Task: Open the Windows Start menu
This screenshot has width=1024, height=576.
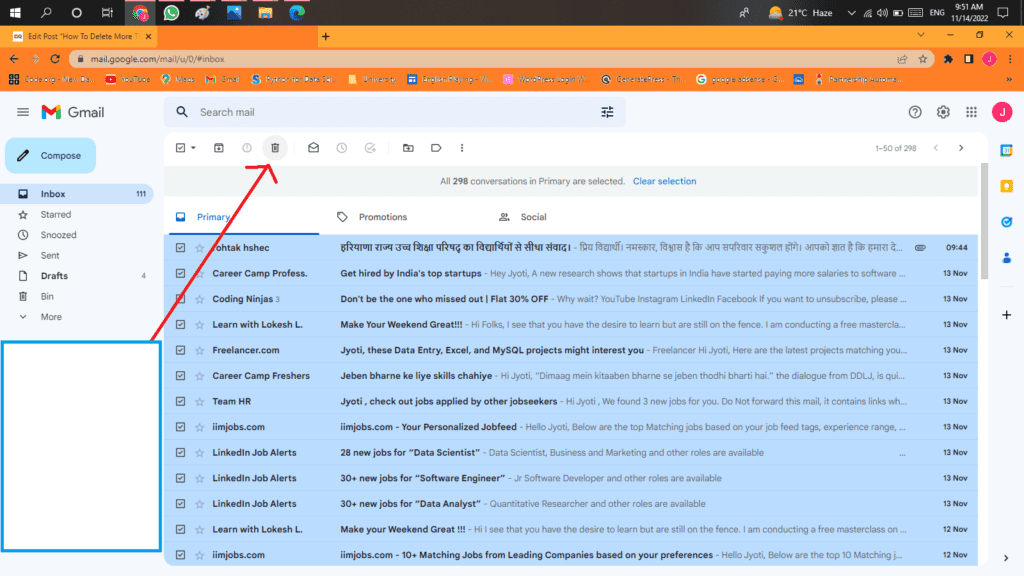Action: pyautogui.click(x=15, y=12)
